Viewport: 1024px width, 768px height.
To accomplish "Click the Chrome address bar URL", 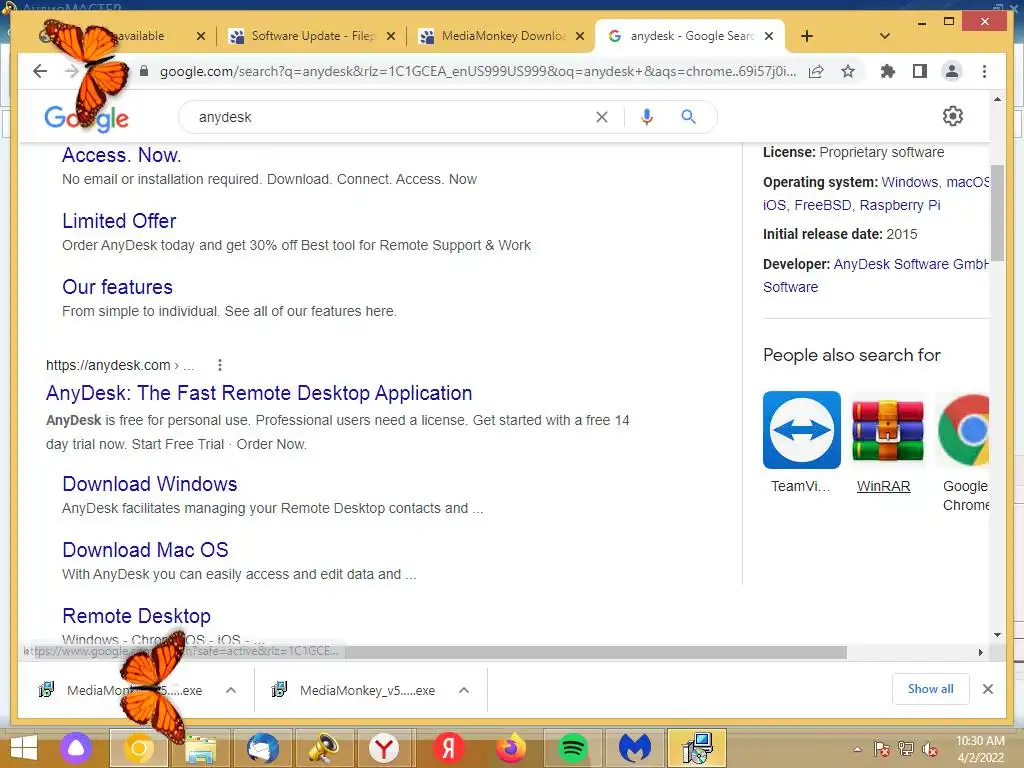I will (477, 71).
